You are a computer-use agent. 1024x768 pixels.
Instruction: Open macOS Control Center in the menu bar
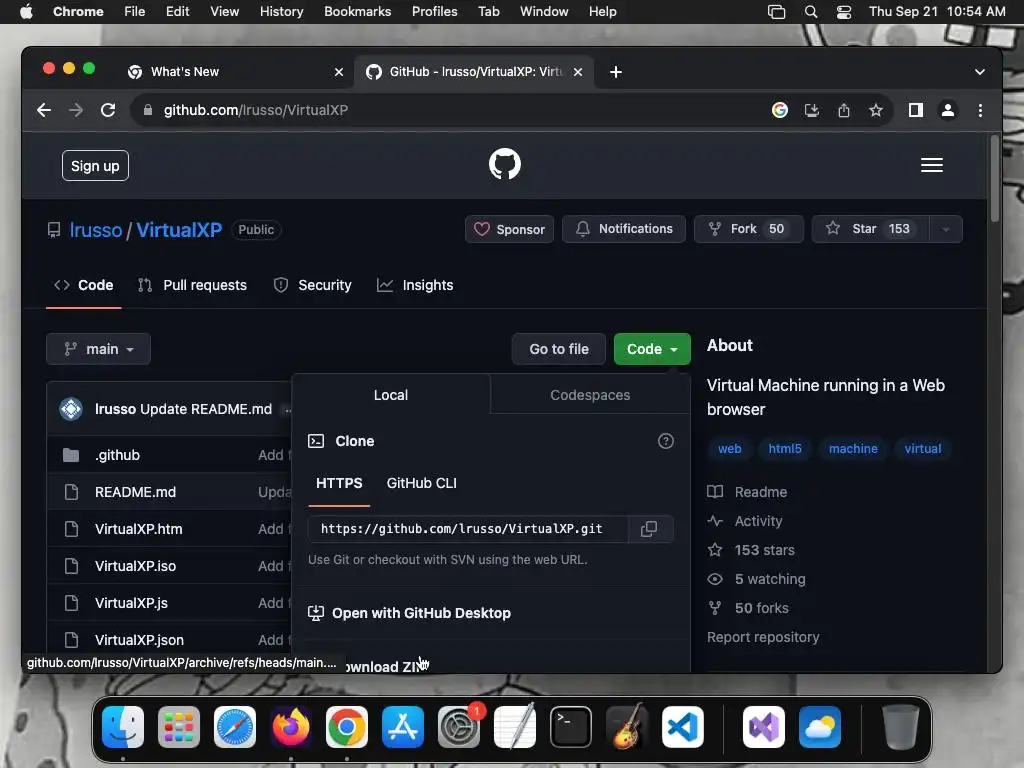844,12
